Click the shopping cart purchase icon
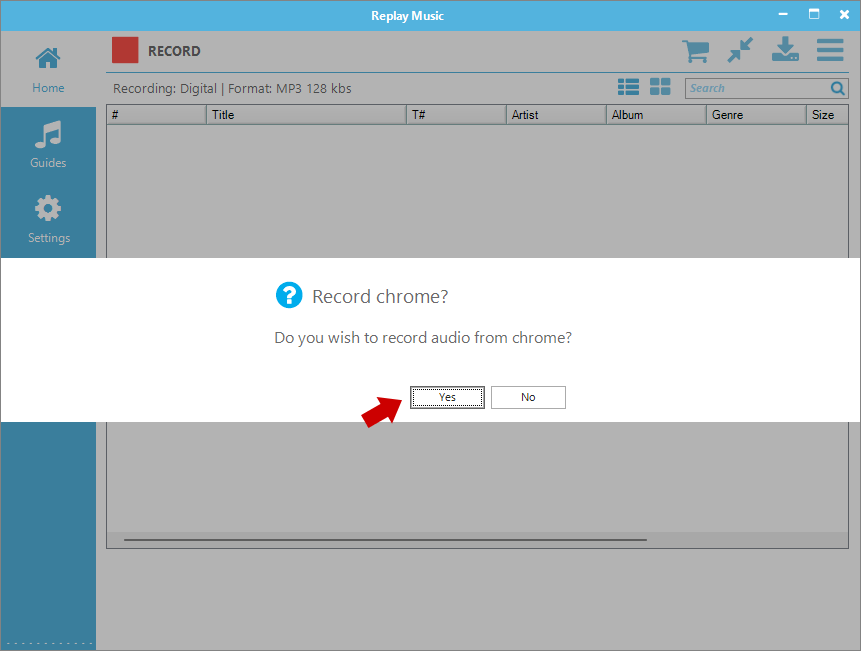The image size is (861, 651). click(695, 50)
